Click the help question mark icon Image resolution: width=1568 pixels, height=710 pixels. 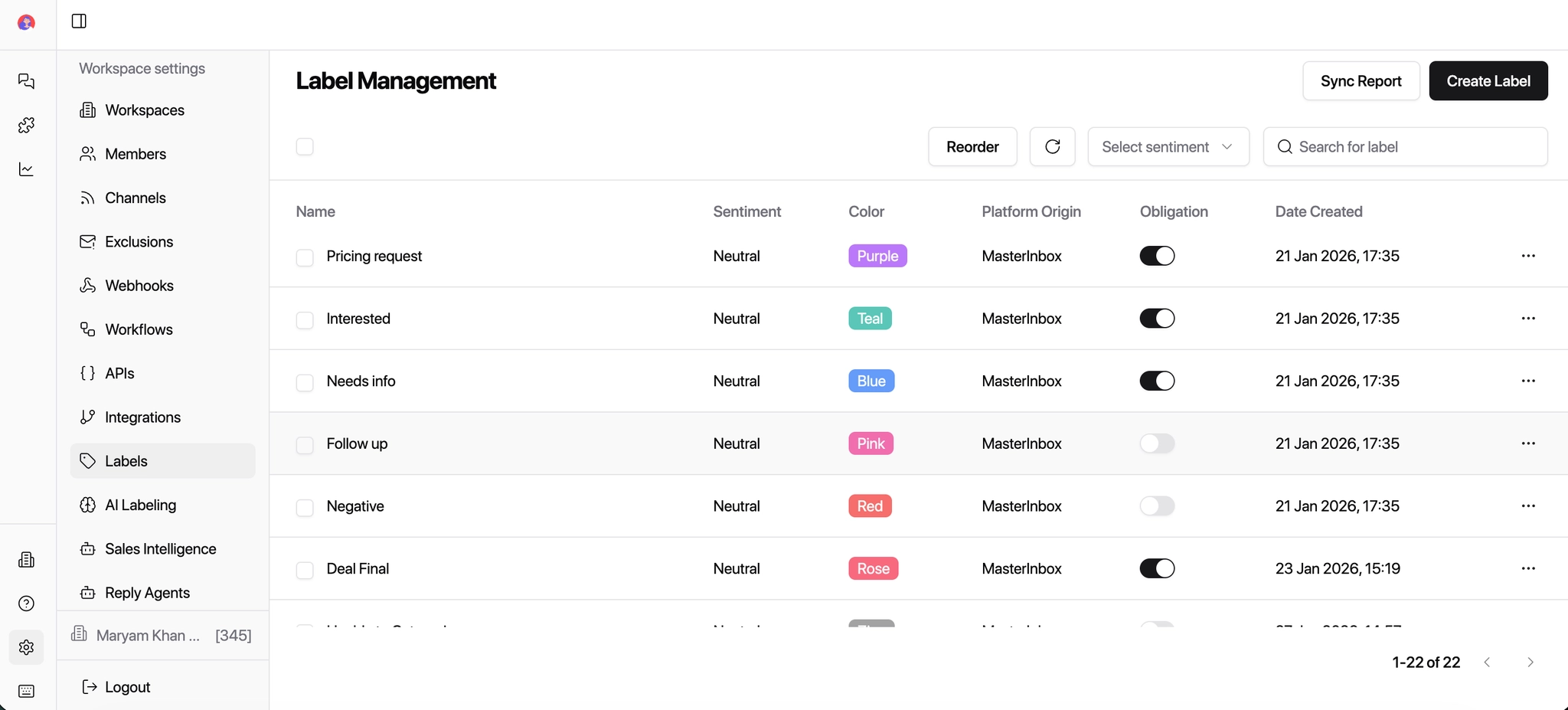(26, 604)
